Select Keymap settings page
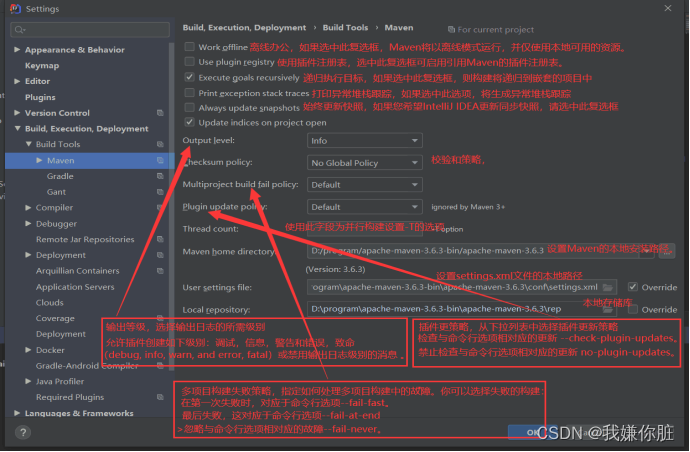 click(x=42, y=66)
